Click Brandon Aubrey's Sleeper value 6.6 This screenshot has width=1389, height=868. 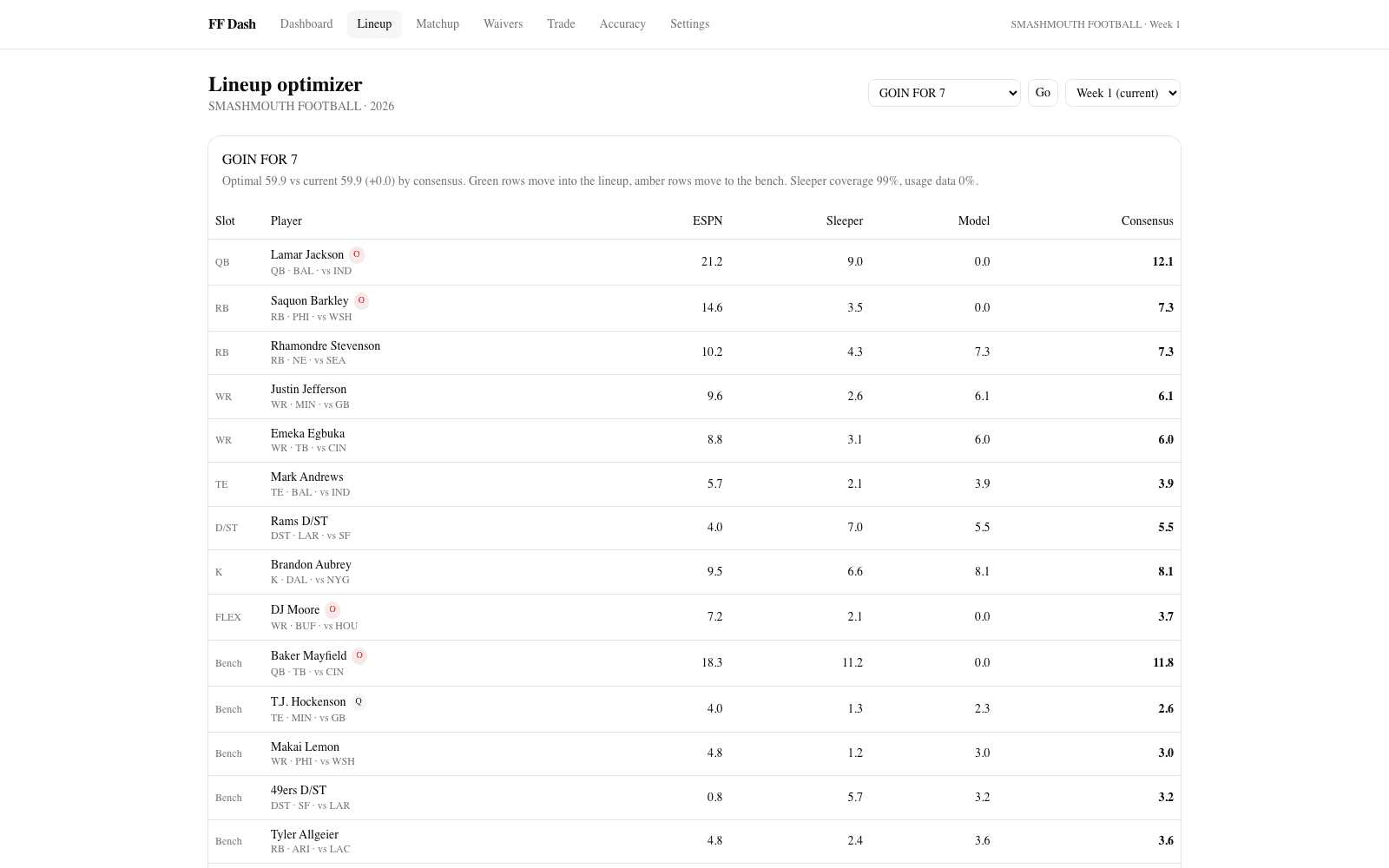coord(855,572)
